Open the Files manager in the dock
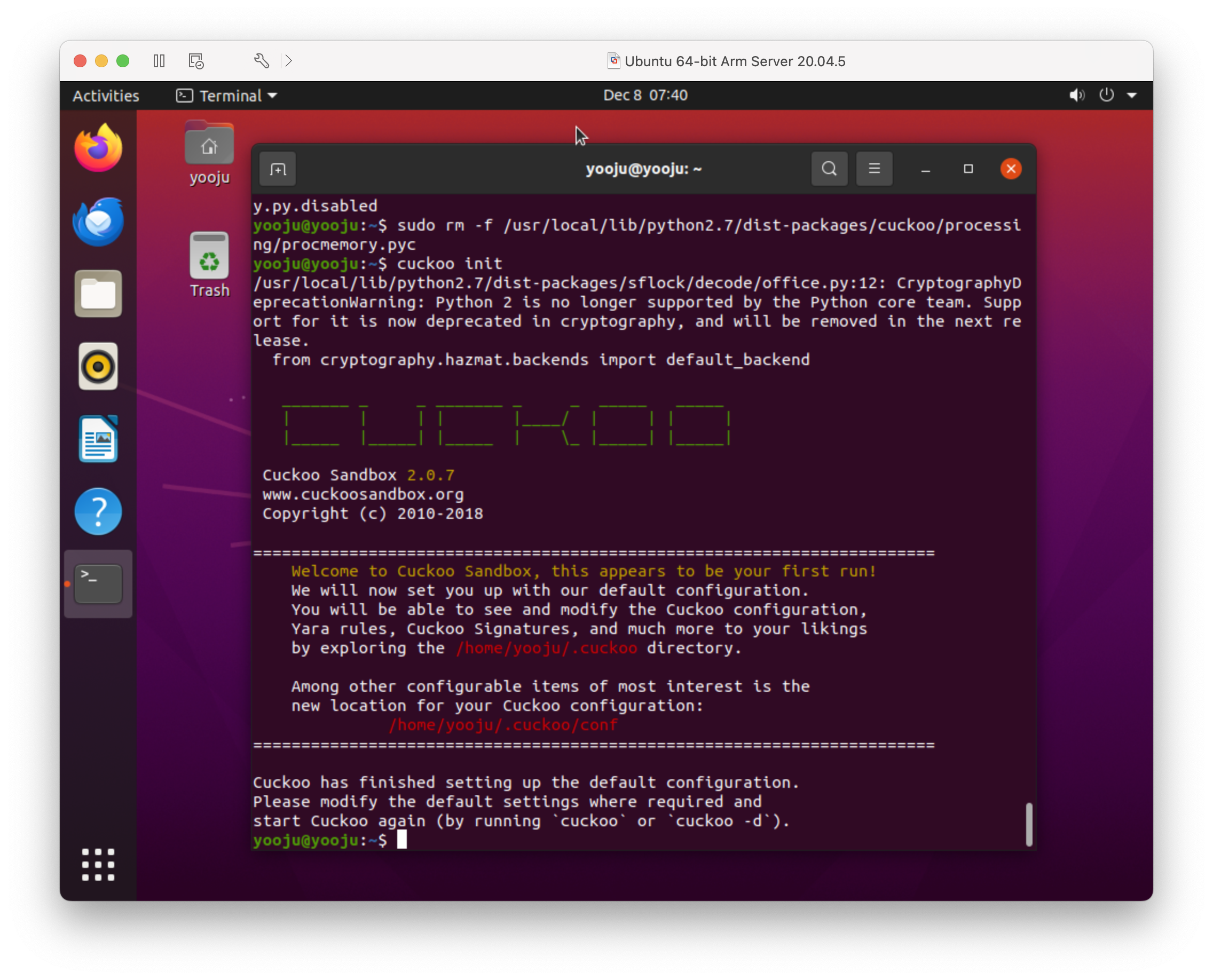1213x980 pixels. pyautogui.click(x=98, y=294)
